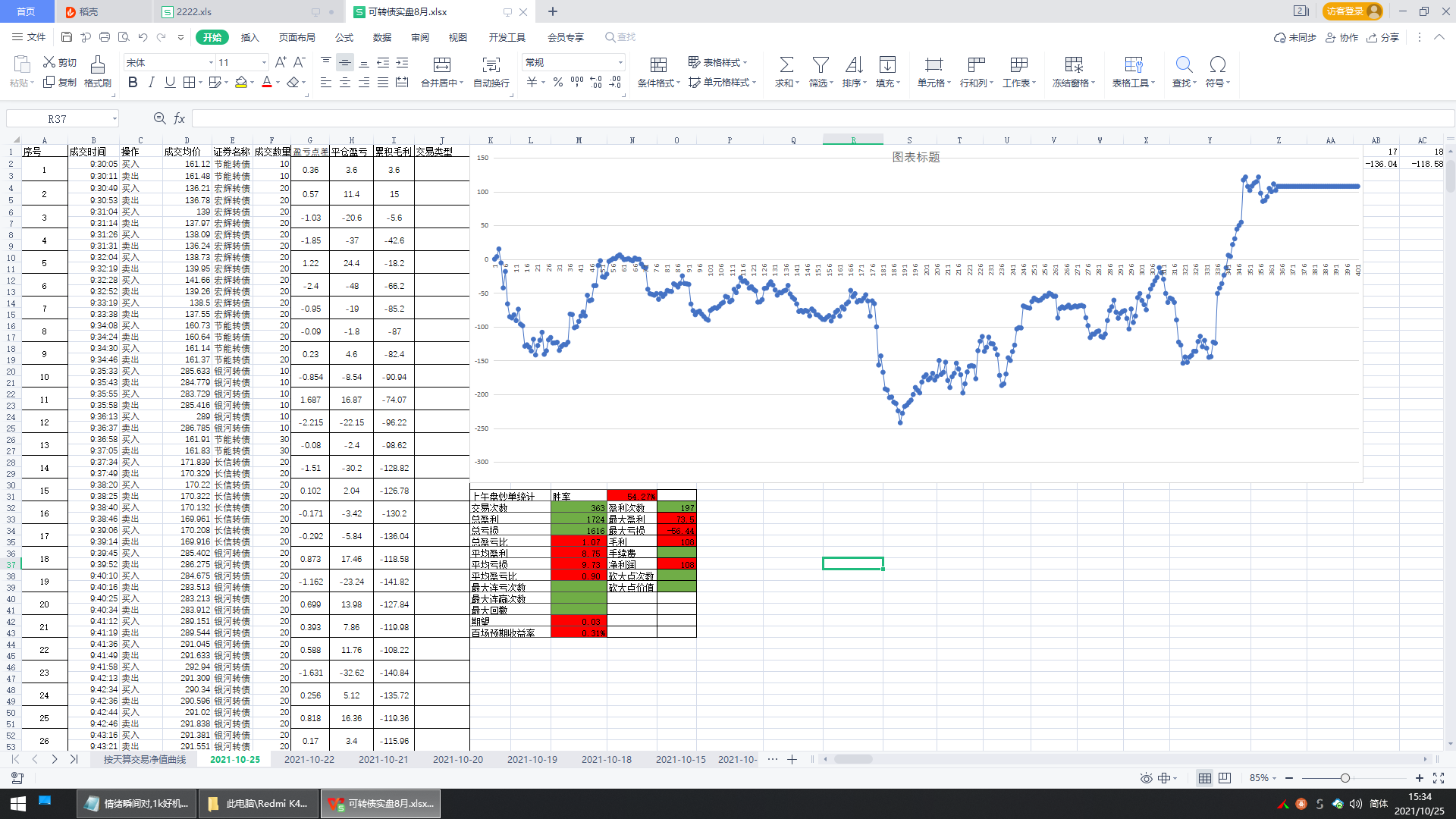Open the Data (数据) ribbon tab
This screenshot has width=1456, height=819.
382,37
